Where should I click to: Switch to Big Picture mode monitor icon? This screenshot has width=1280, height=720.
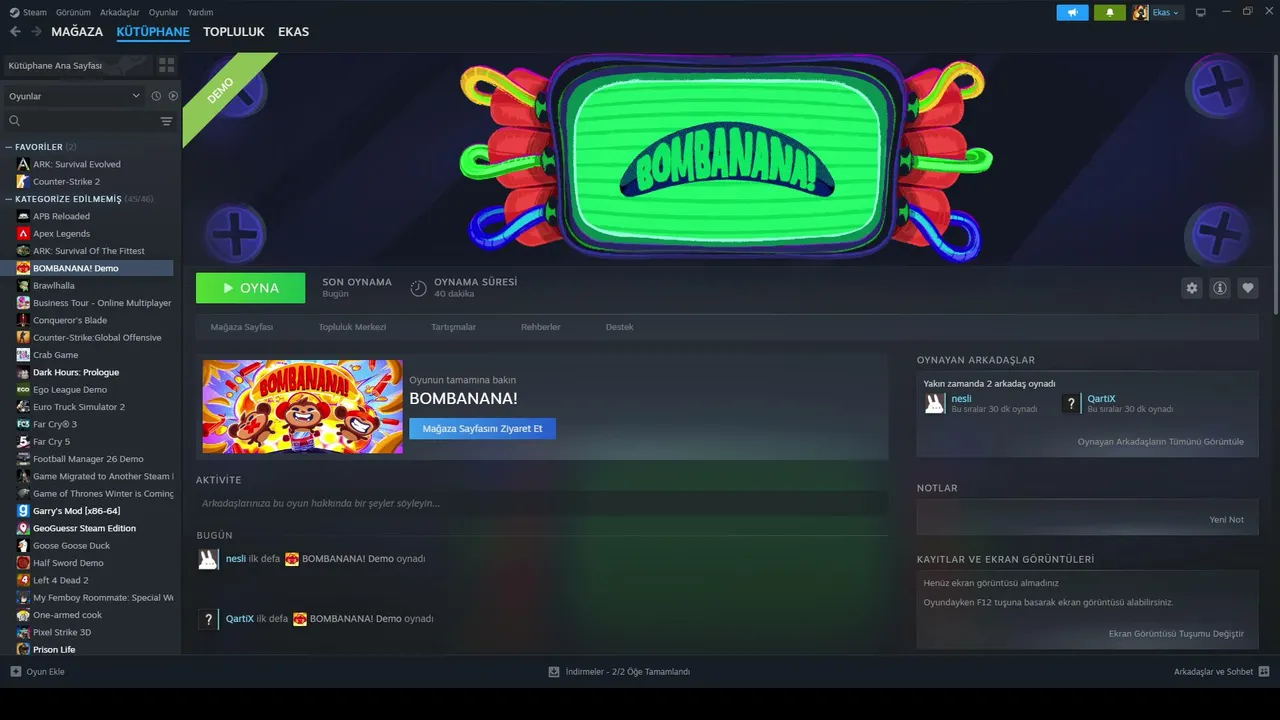(x=1201, y=12)
